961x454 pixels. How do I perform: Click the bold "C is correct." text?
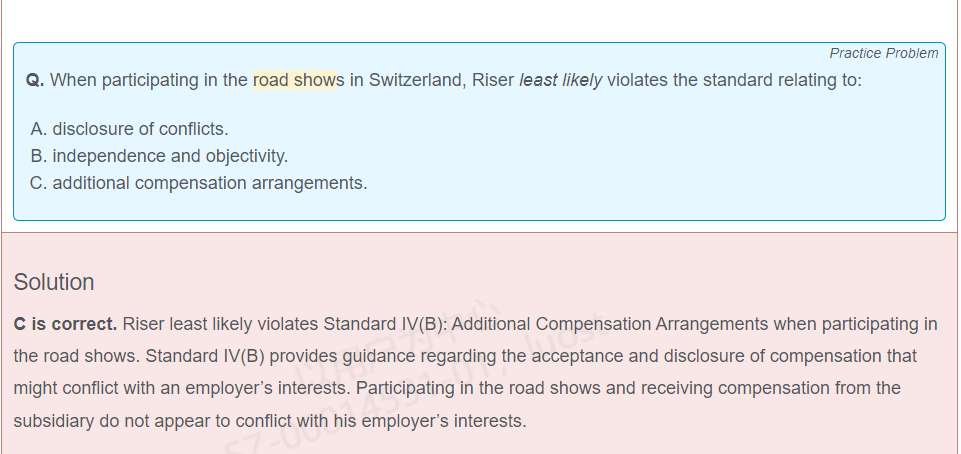[65, 324]
